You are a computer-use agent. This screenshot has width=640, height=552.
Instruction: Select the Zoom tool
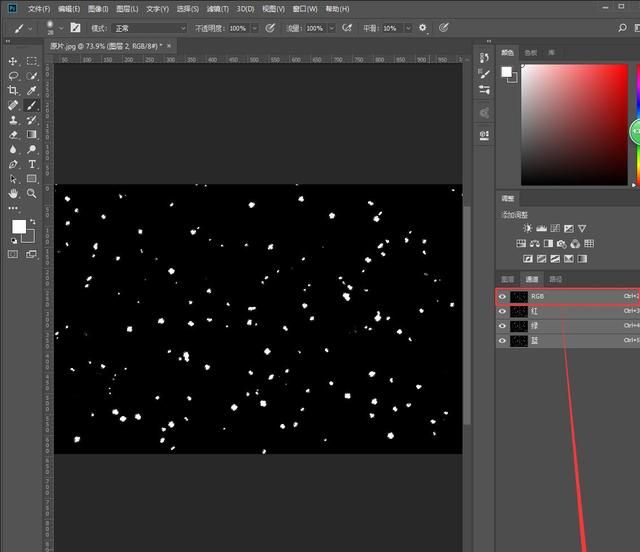point(31,194)
